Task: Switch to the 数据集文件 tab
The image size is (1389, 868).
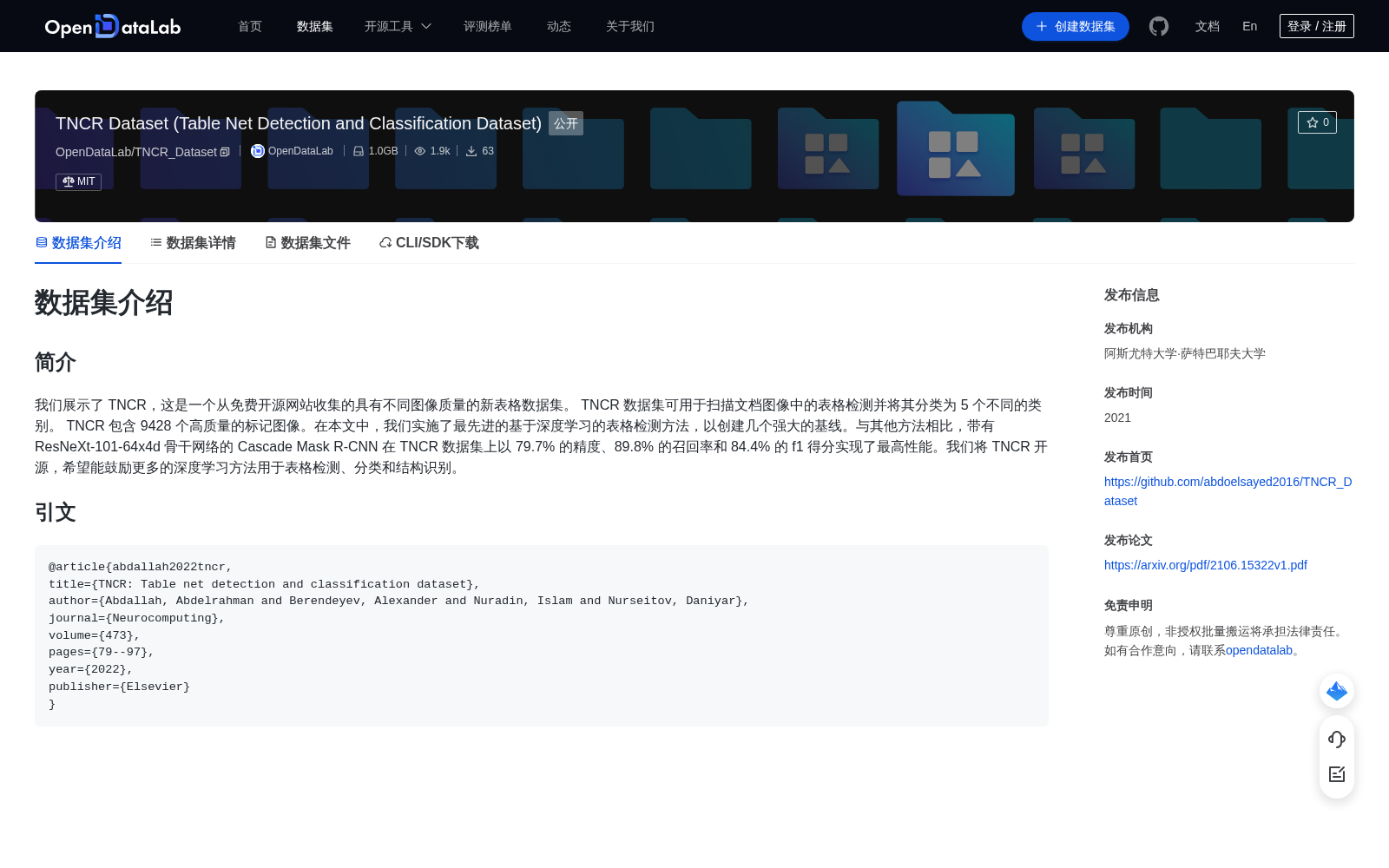Action: coord(307,243)
